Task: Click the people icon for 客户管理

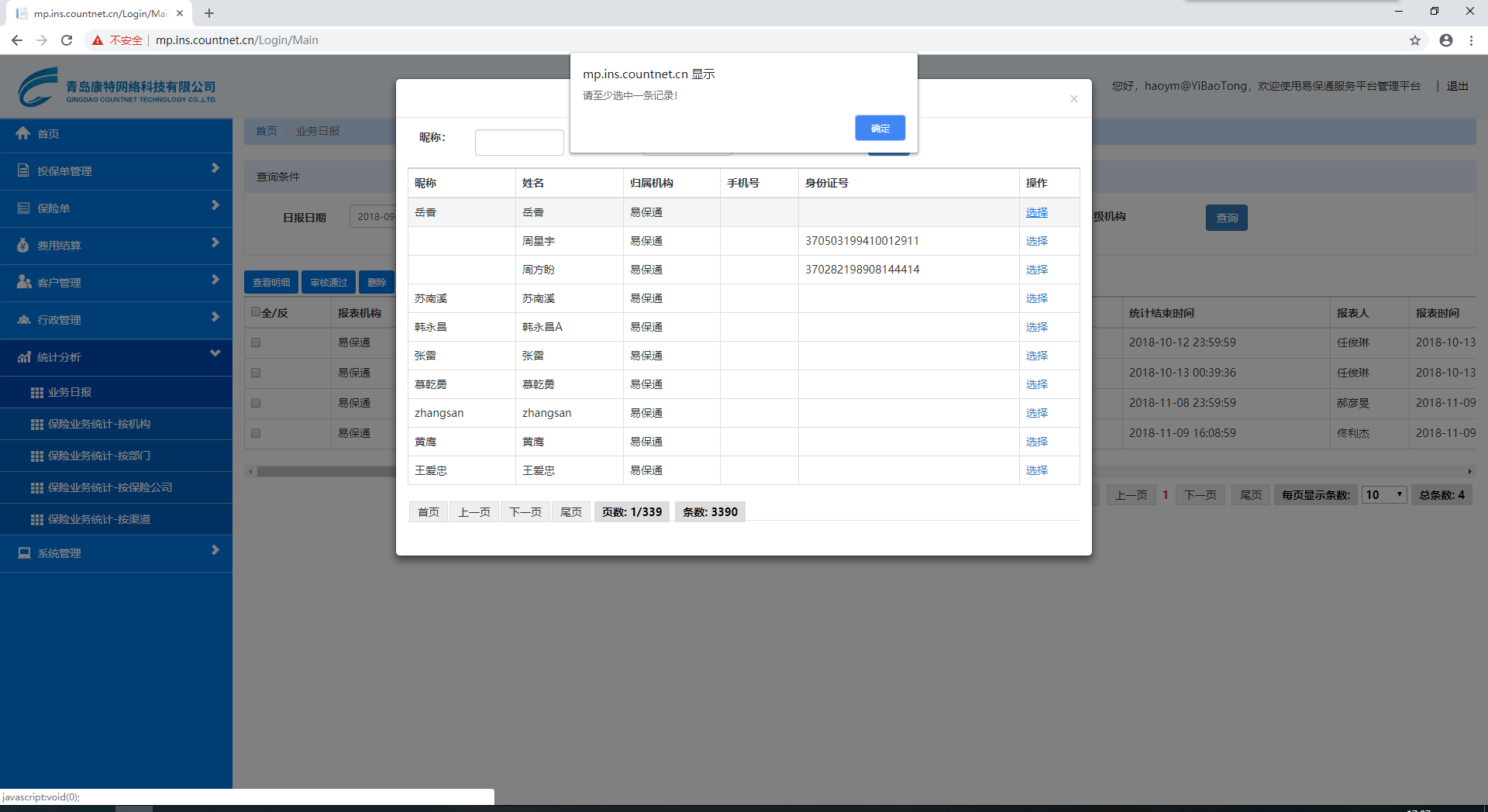Action: click(x=24, y=282)
